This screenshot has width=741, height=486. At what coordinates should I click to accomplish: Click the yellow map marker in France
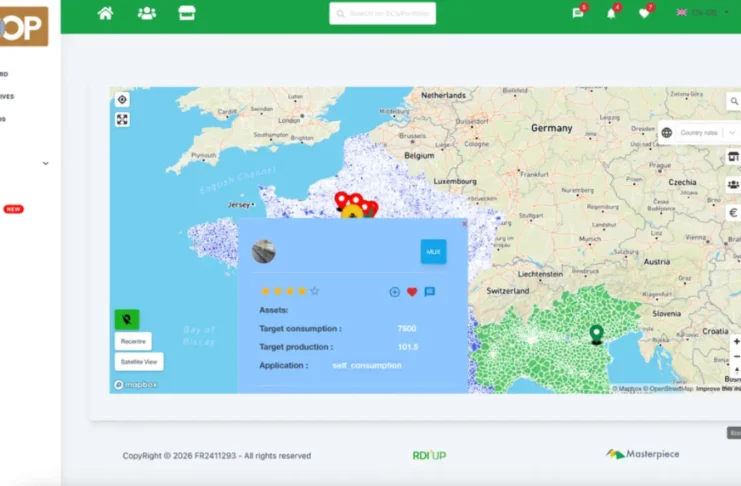click(x=352, y=213)
